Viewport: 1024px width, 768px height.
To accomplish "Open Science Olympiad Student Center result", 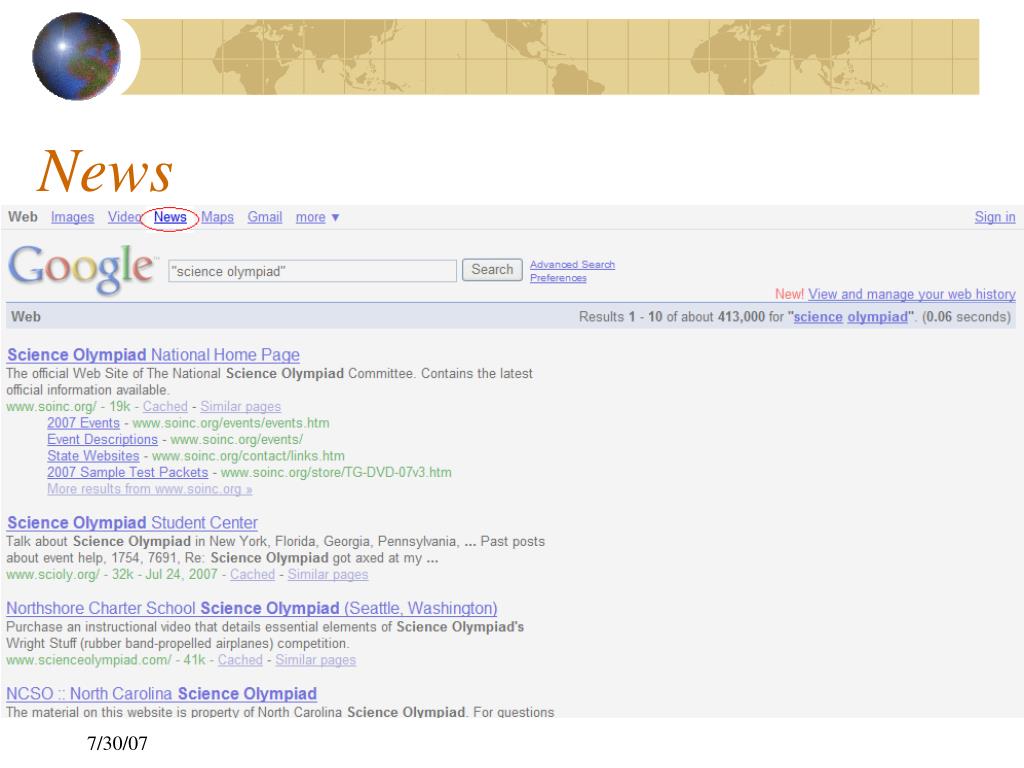I will (x=133, y=522).
